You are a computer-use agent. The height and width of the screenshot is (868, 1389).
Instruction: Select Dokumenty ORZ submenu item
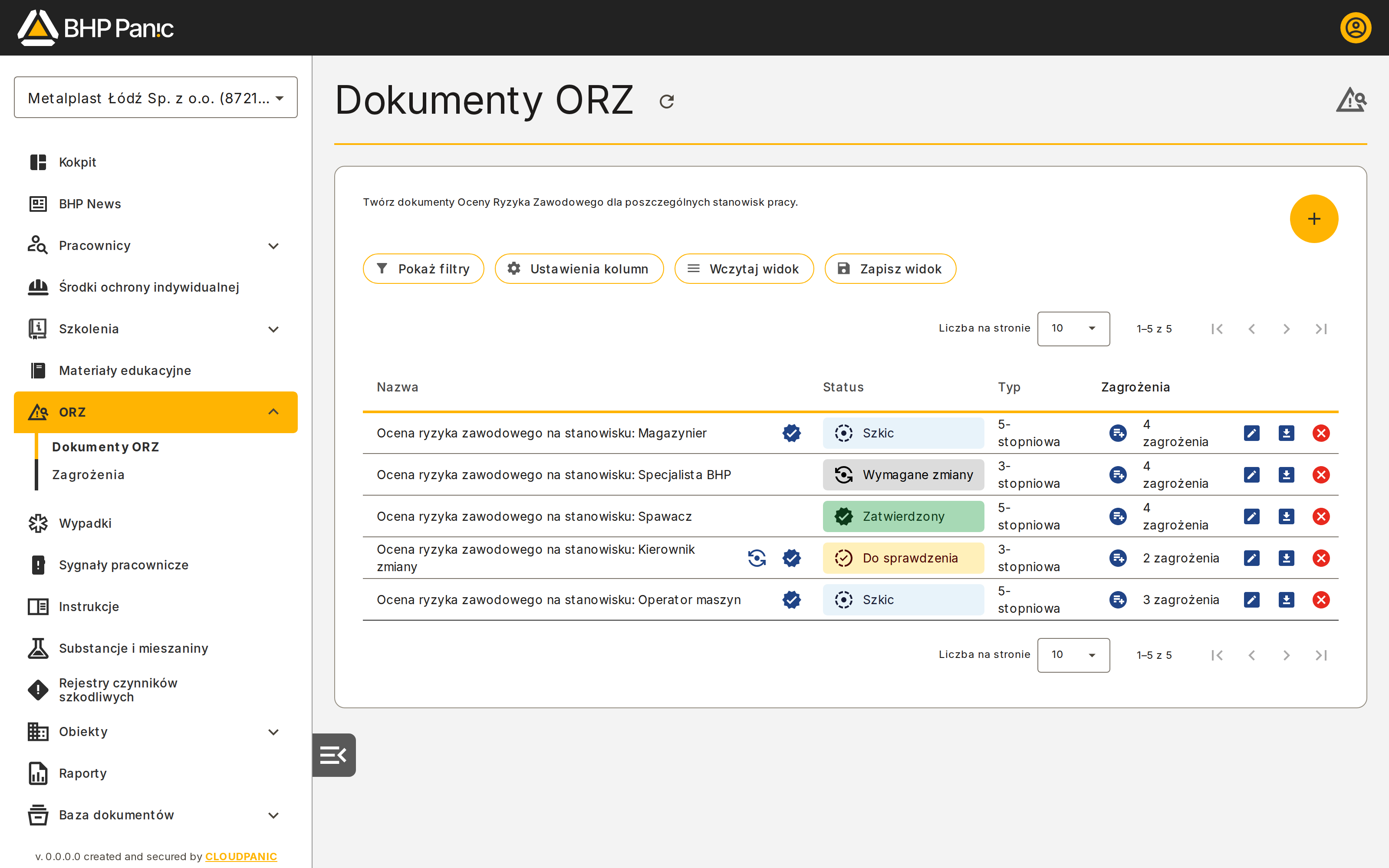(105, 447)
